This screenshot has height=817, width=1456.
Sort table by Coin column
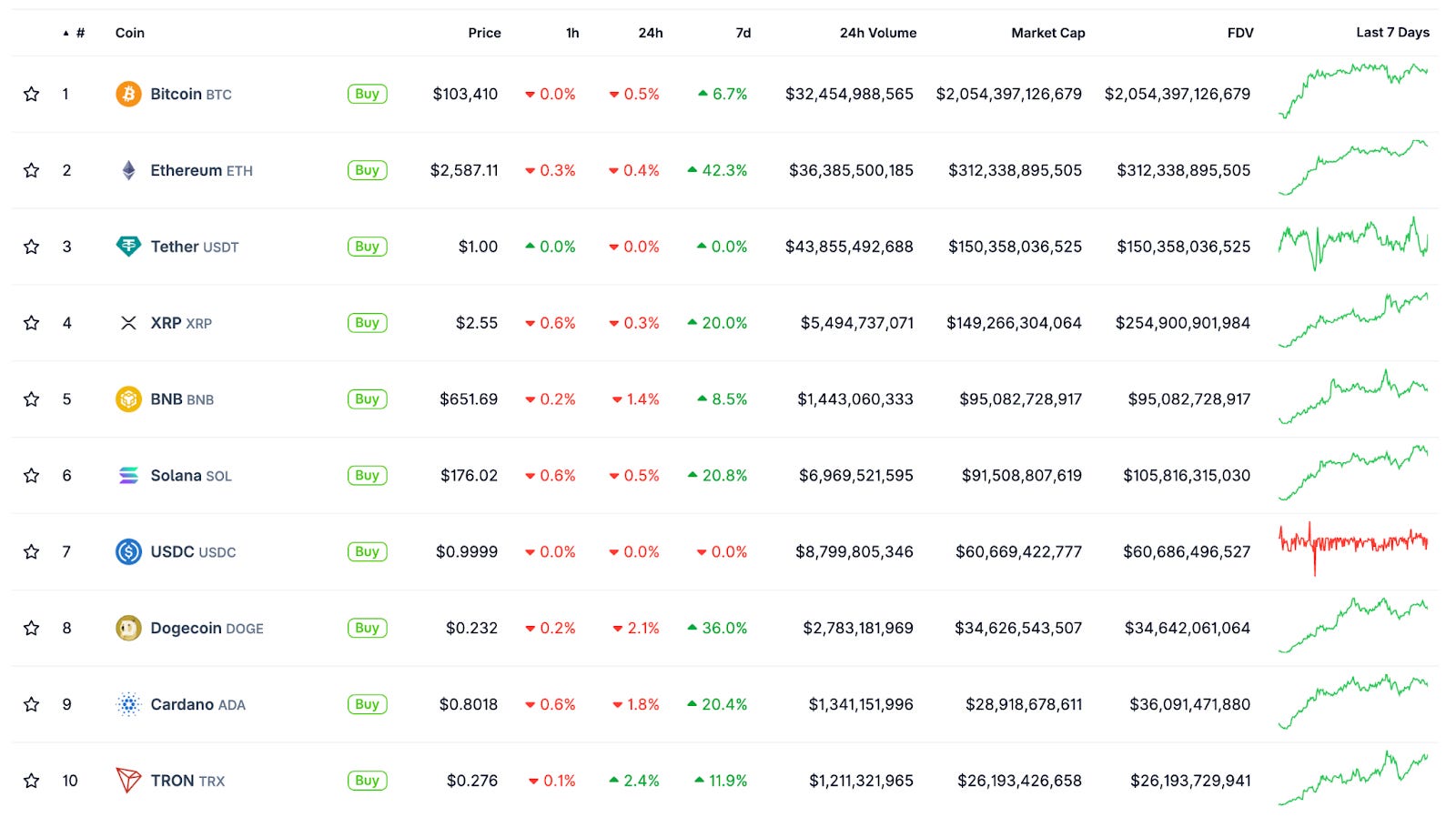pyautogui.click(x=130, y=33)
